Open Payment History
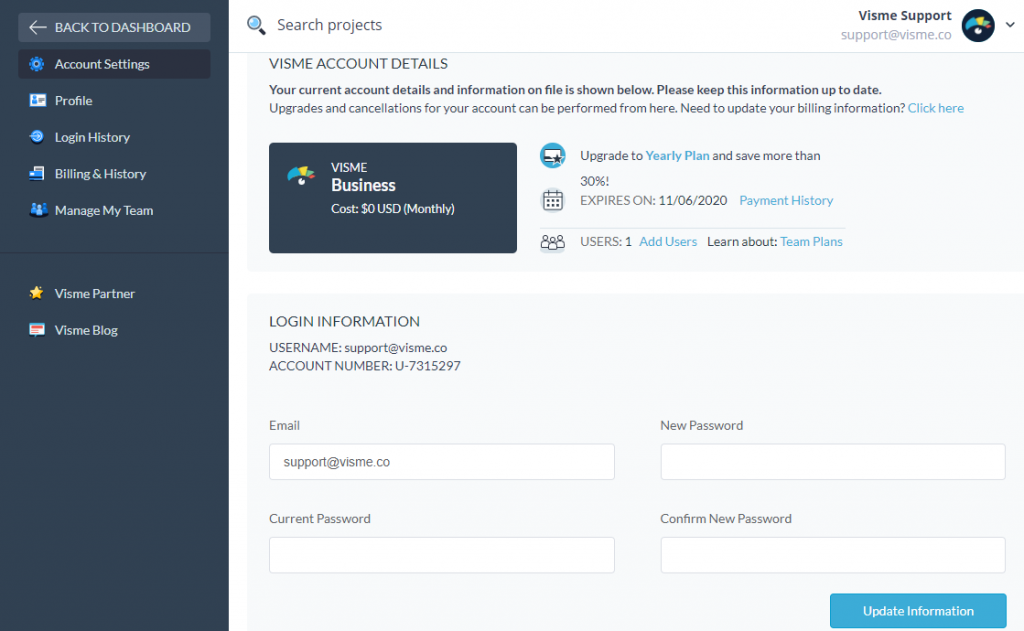 coord(786,200)
